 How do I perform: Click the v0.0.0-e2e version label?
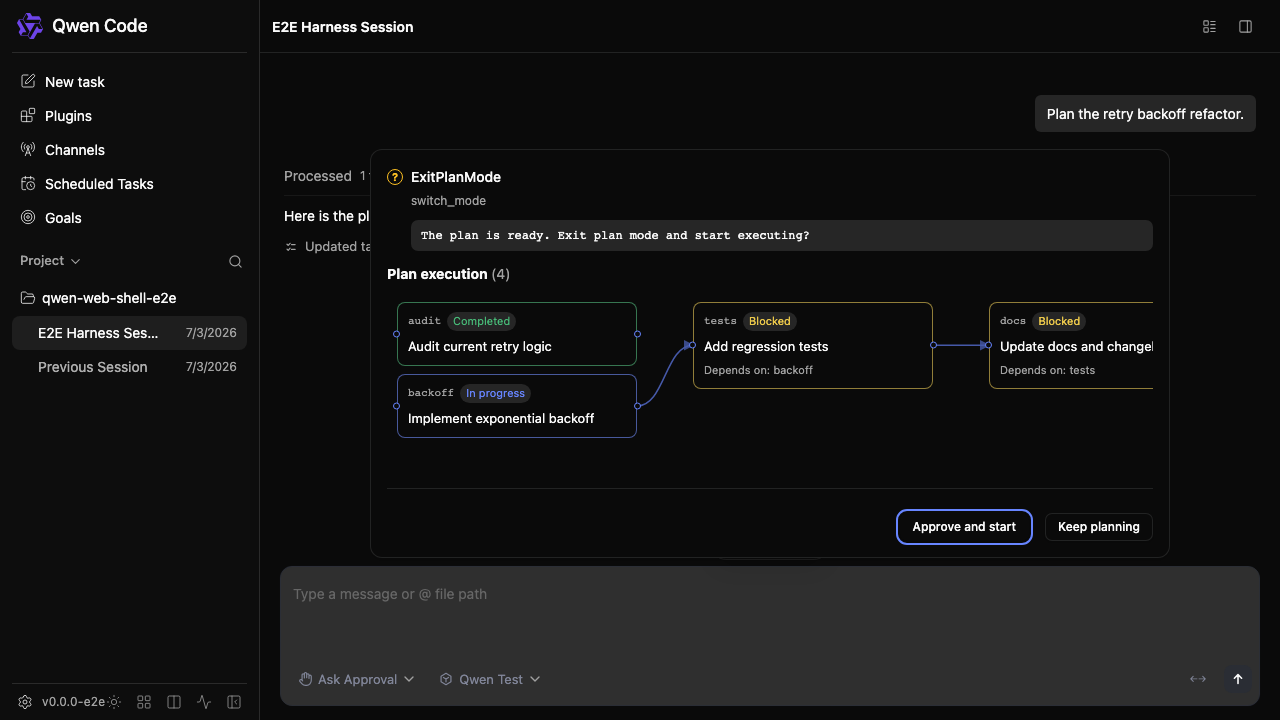73,702
